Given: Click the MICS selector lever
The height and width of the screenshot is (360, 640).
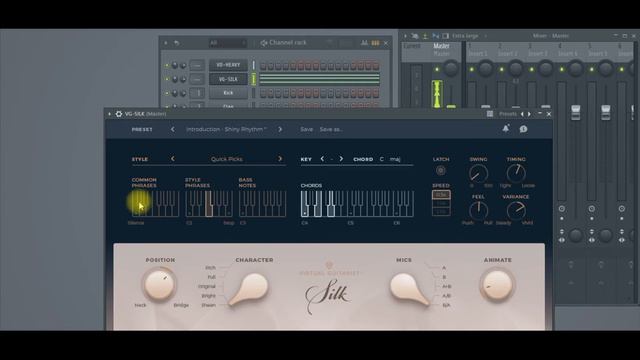Looking at the screenshot, I should [409, 289].
